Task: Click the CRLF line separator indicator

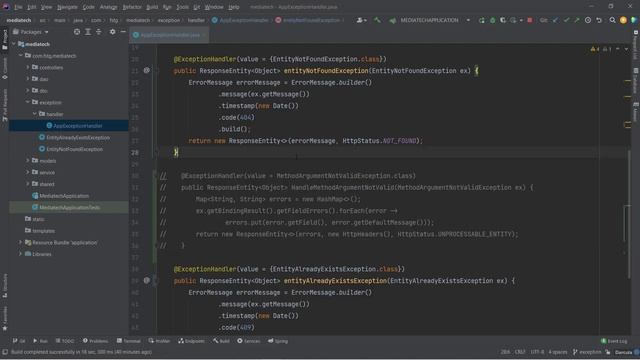Action: point(520,352)
